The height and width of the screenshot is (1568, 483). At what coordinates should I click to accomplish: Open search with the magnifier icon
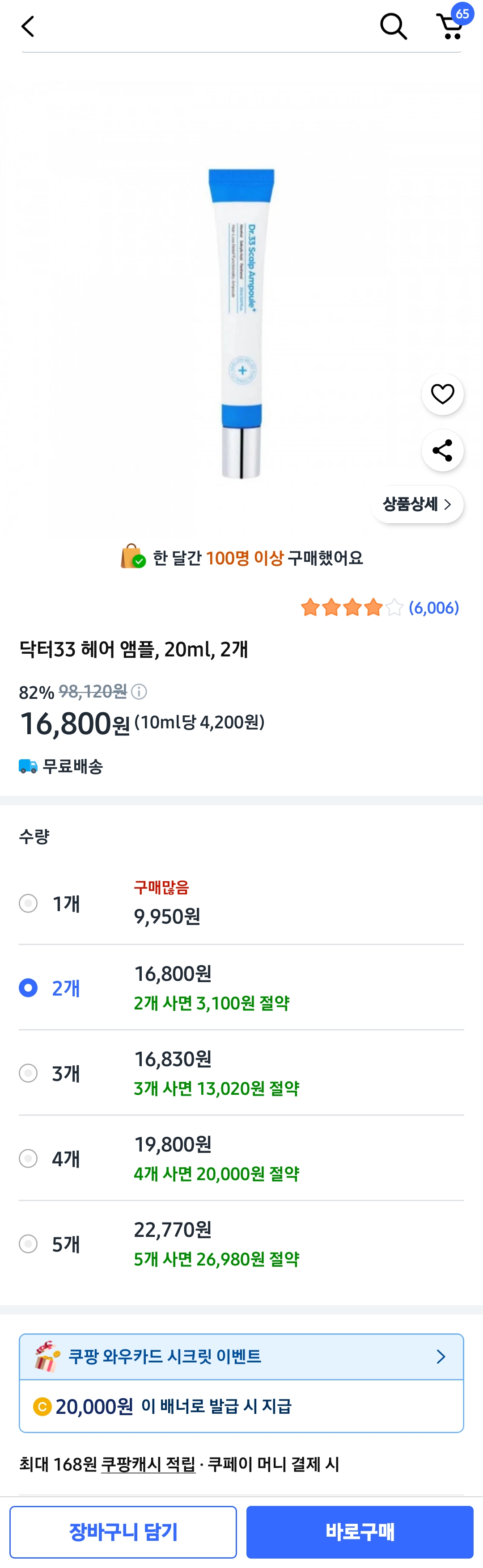coord(393,26)
